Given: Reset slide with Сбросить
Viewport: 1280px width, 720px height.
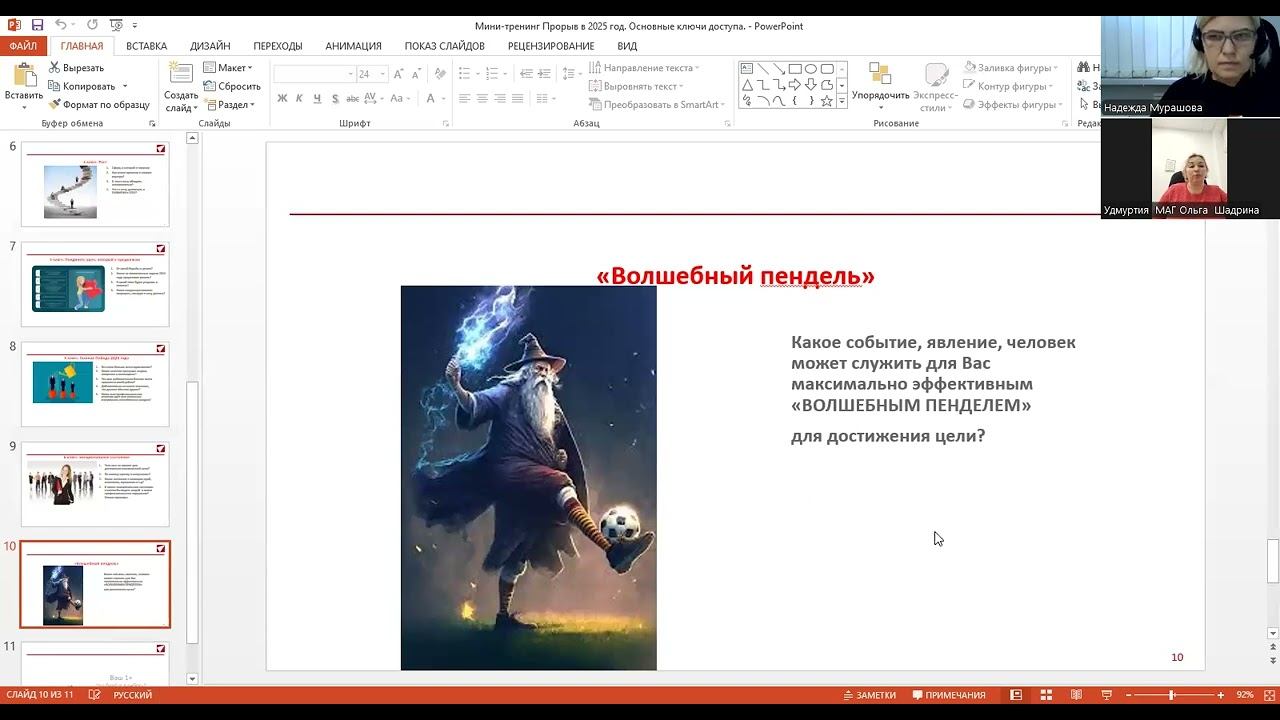Looking at the screenshot, I should [232, 86].
